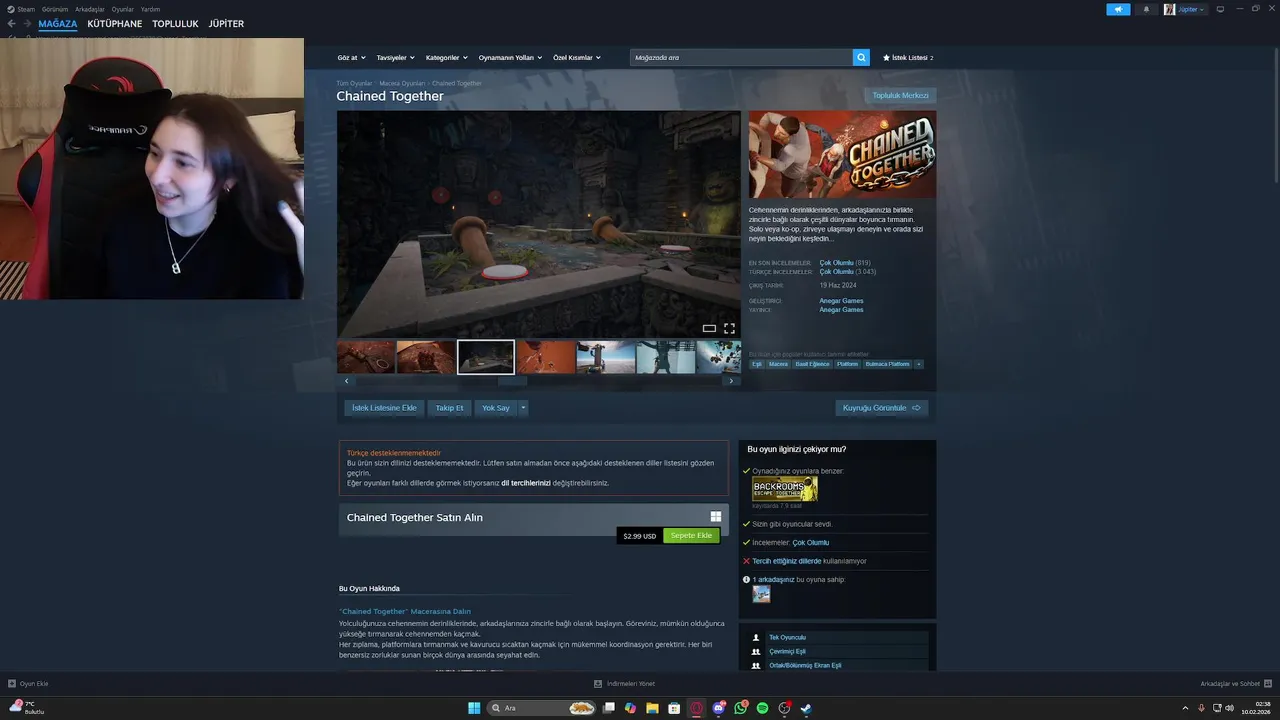Screen dimensions: 1280x720
Task: Expand the Kategoriler dropdown
Action: (x=446, y=58)
